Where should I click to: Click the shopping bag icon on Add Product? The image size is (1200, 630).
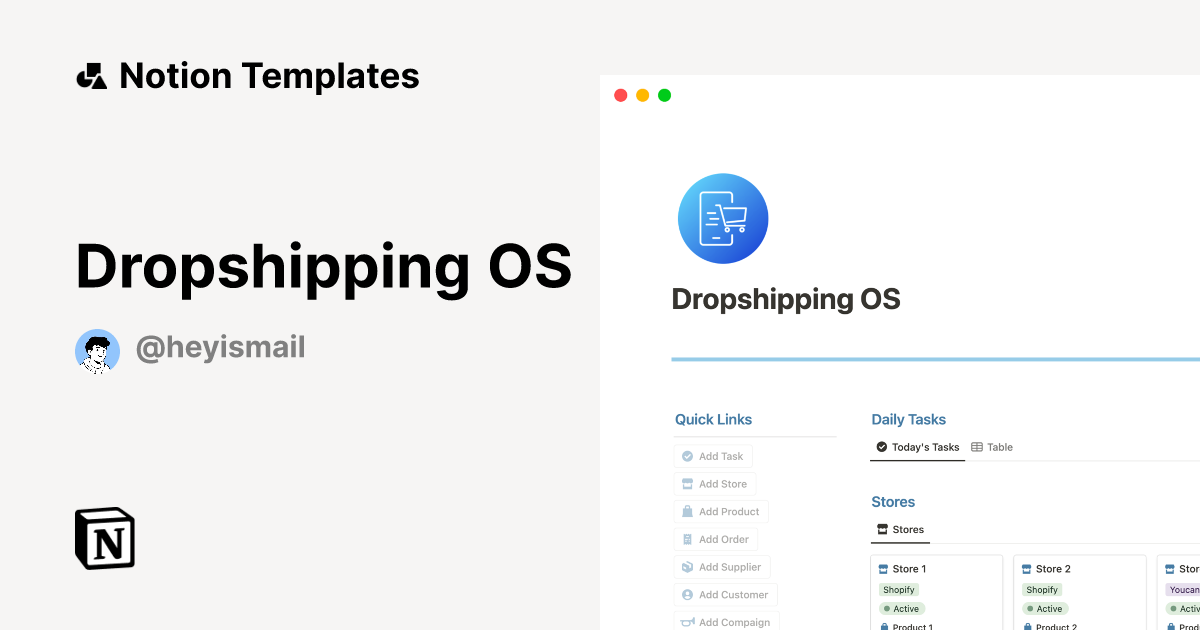click(687, 511)
